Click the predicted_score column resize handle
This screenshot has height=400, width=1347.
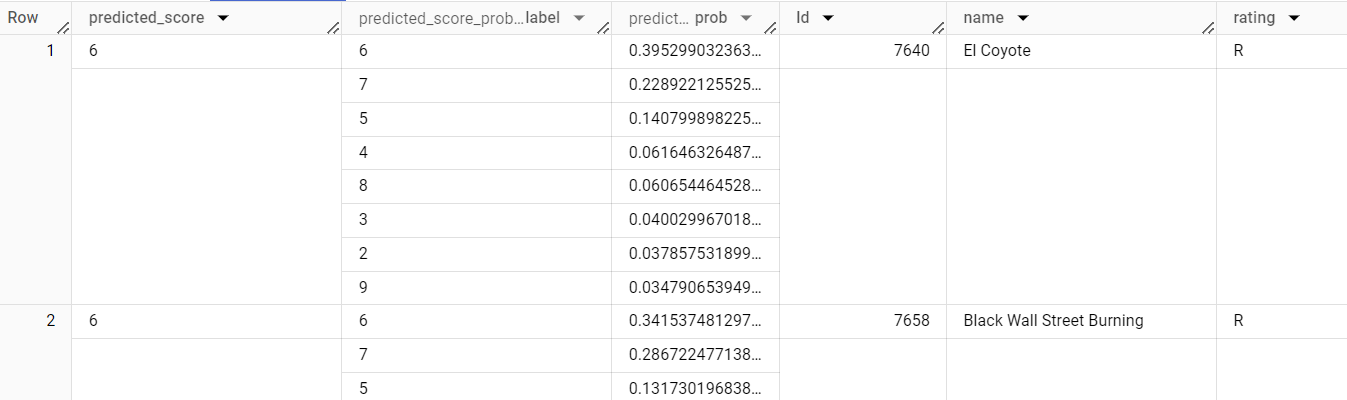click(334, 28)
